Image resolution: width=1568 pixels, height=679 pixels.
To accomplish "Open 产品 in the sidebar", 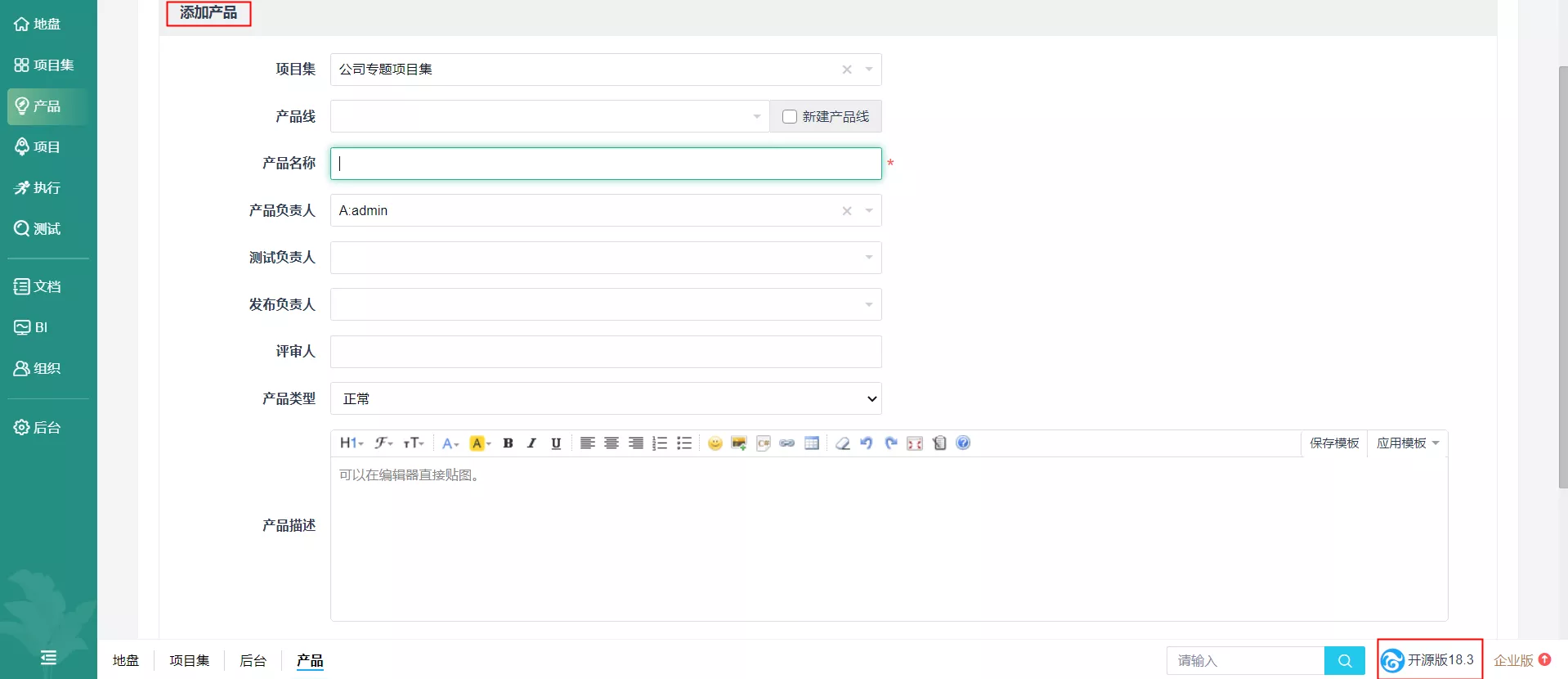I will point(48,106).
